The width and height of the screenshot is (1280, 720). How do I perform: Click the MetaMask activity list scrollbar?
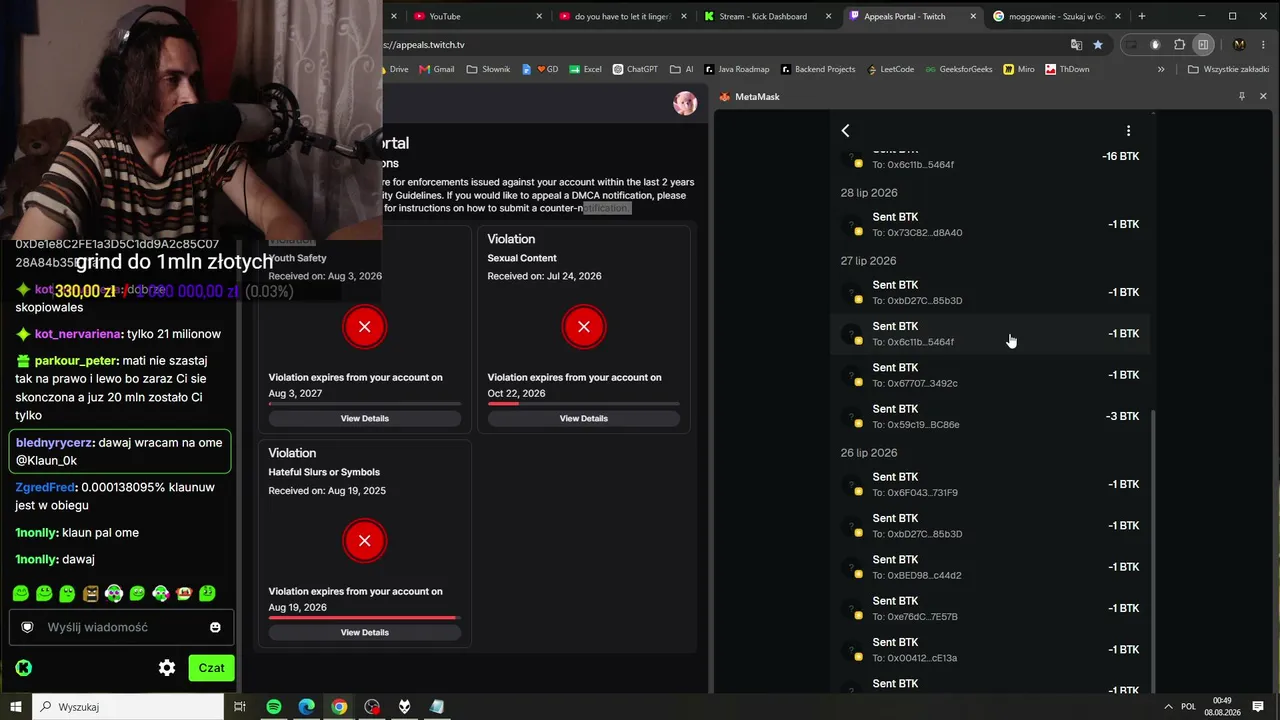(x=1154, y=550)
